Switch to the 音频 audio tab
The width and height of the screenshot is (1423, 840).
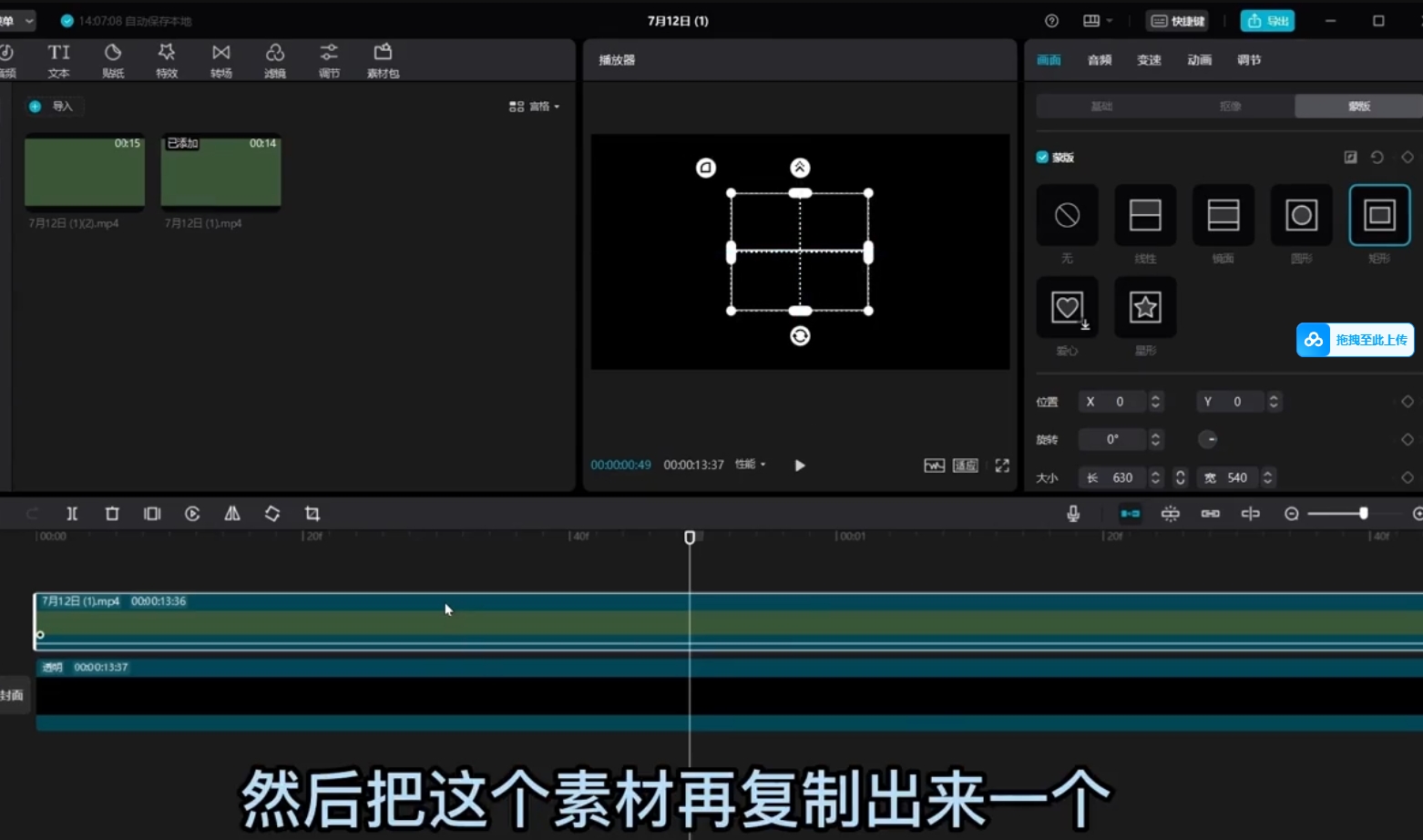pyautogui.click(x=1100, y=60)
